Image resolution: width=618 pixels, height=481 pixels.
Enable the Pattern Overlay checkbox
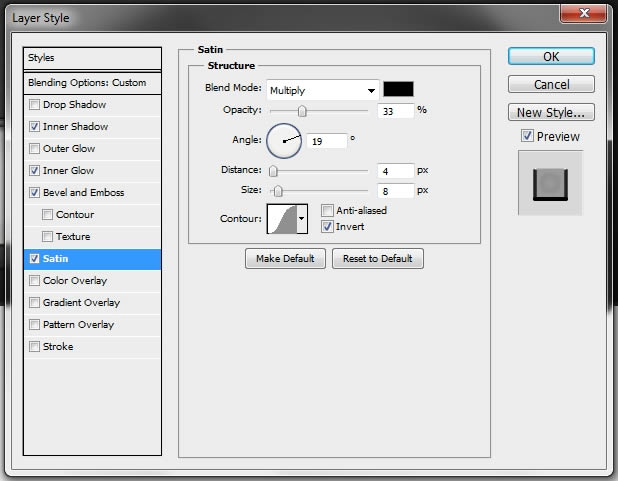(35, 324)
